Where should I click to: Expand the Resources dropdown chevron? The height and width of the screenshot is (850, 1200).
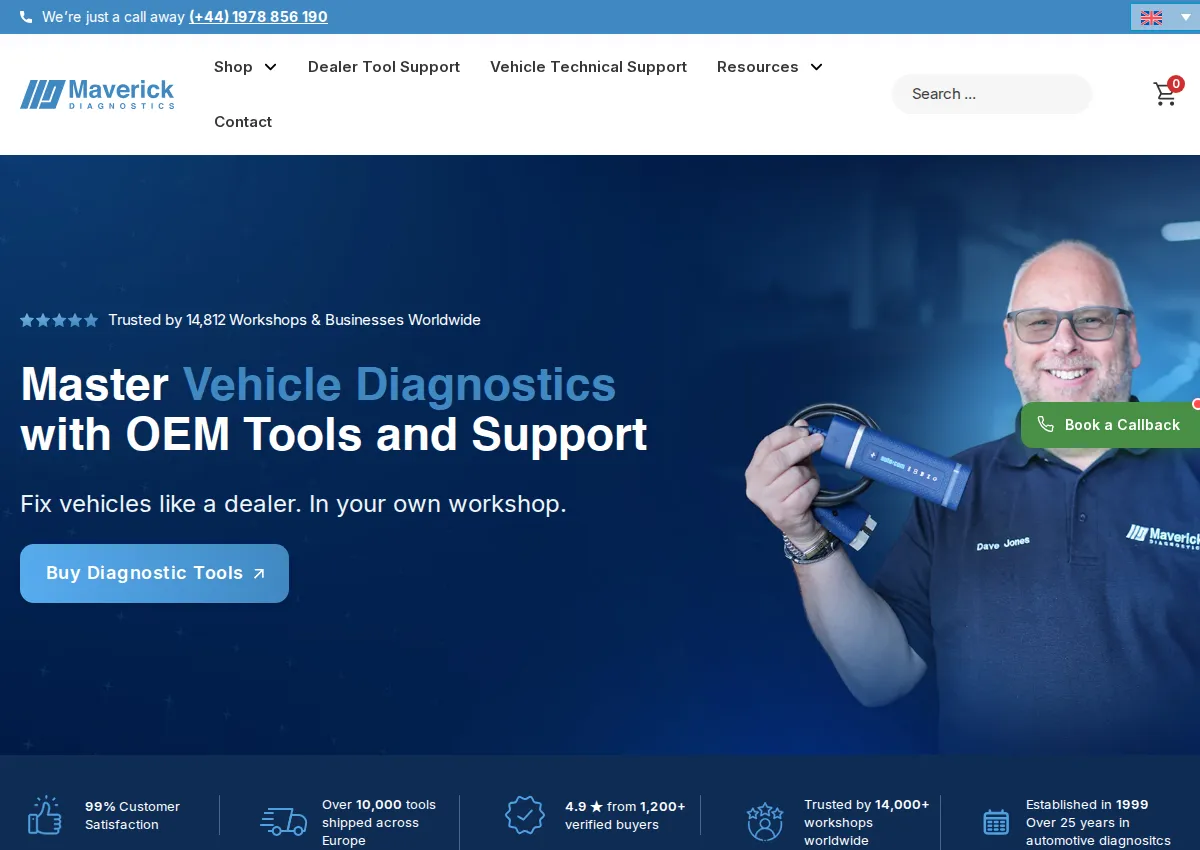tap(816, 67)
